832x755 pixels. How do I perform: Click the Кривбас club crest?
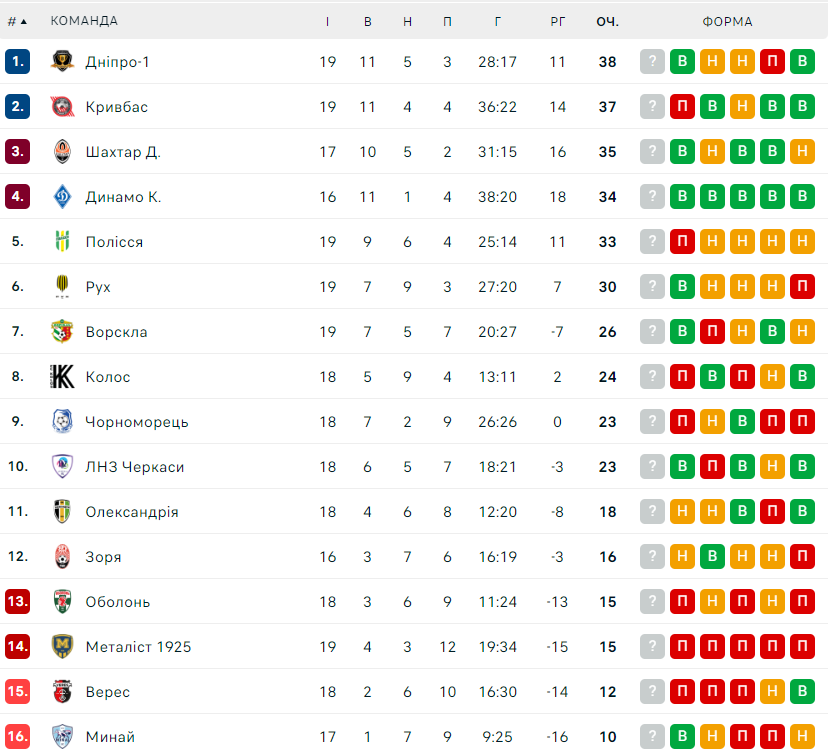click(62, 107)
